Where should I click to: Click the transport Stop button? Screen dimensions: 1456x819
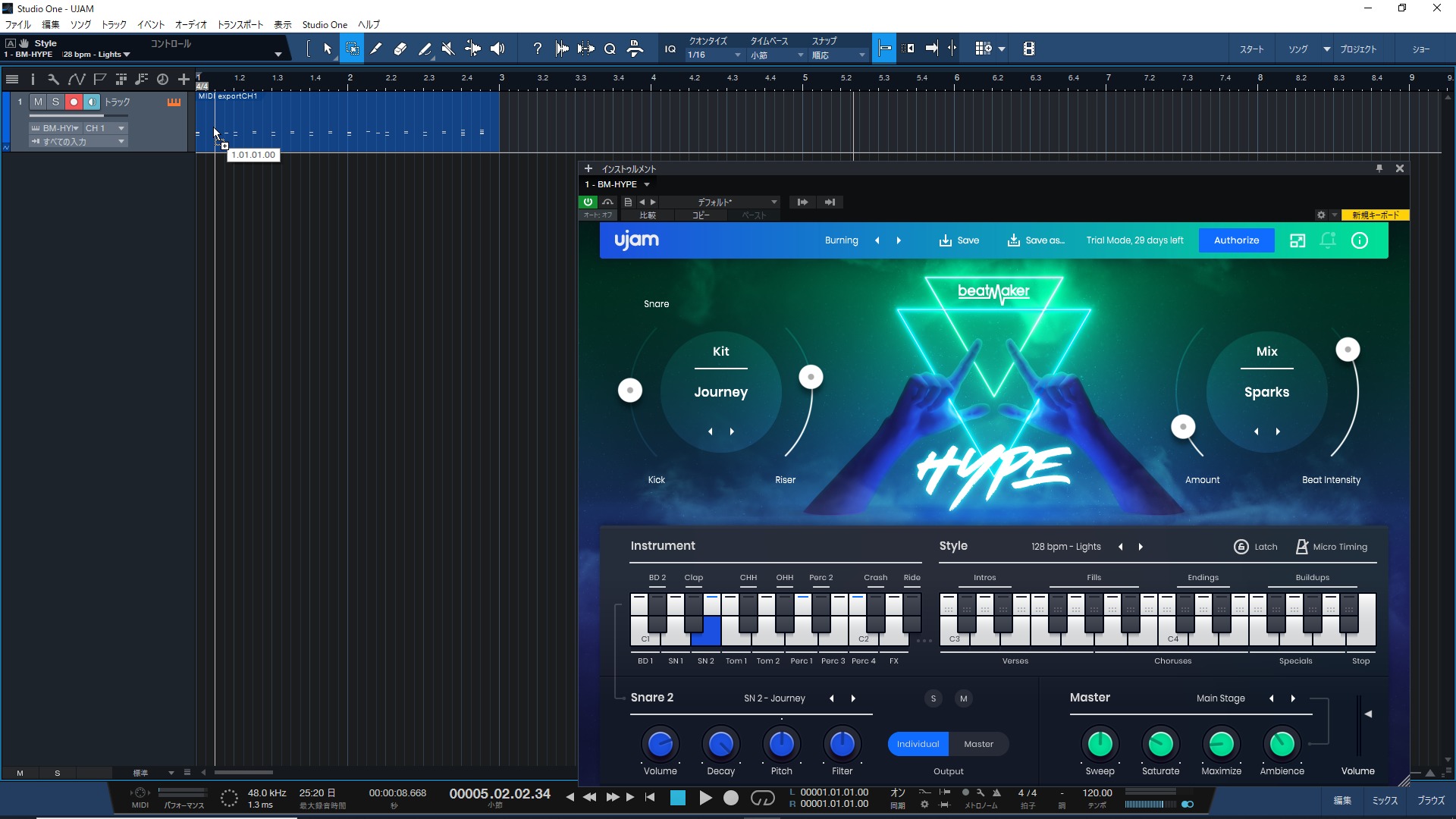coord(678,798)
